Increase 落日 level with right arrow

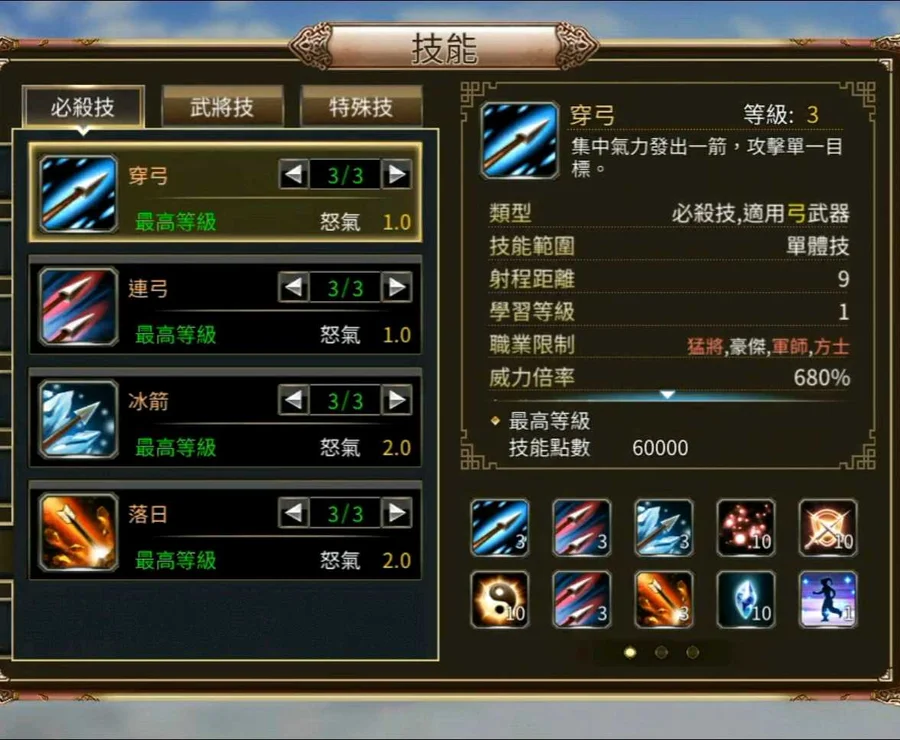click(x=397, y=512)
